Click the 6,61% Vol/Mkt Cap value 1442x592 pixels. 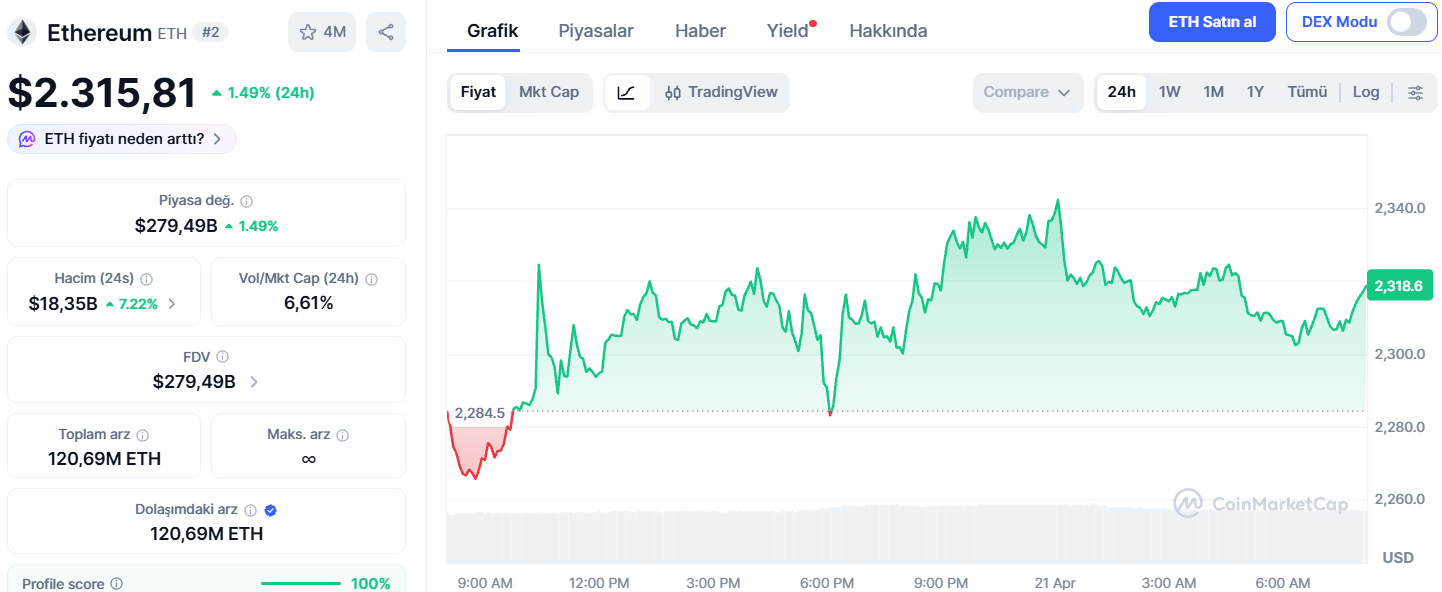(x=308, y=303)
